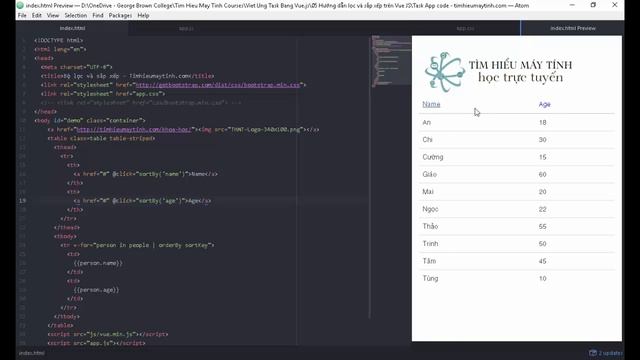Select table cell 'Thảo'
The image size is (640, 360).
click(x=430, y=226)
